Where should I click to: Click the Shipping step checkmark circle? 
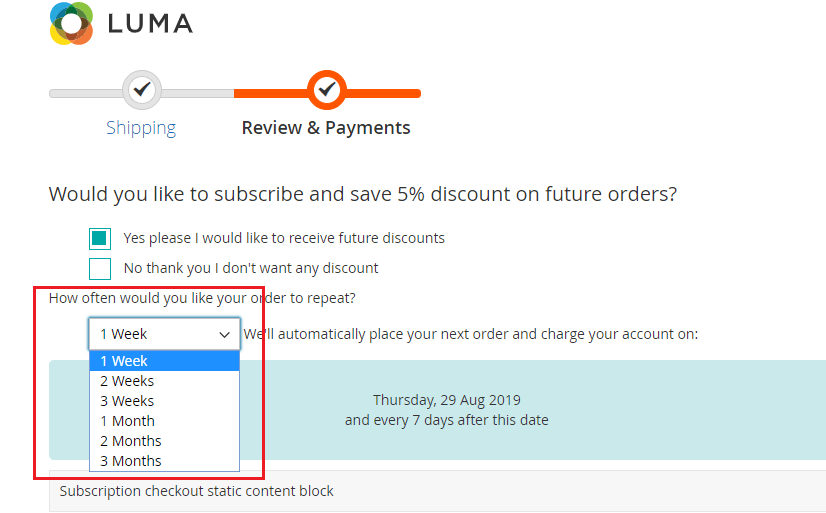(x=141, y=90)
